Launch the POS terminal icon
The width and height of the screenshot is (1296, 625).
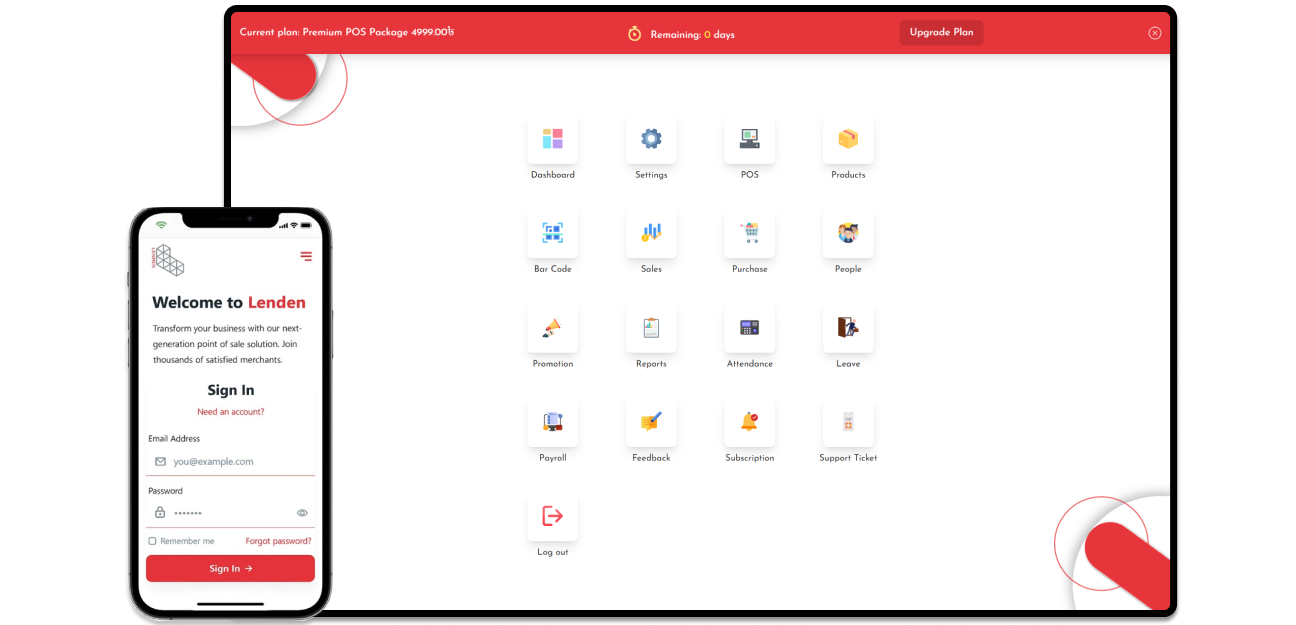coord(749,139)
